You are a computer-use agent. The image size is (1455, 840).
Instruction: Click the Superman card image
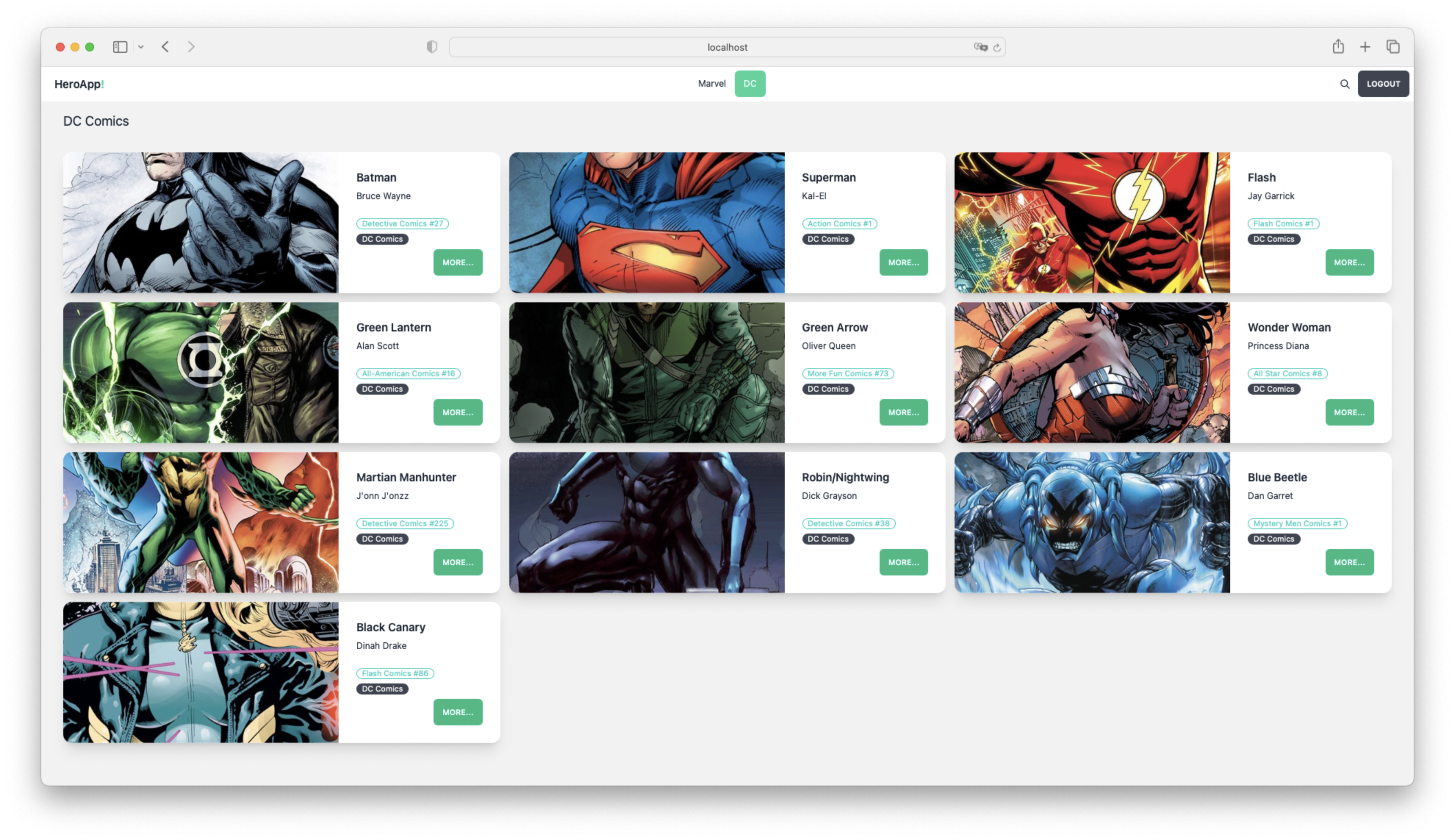coord(646,223)
